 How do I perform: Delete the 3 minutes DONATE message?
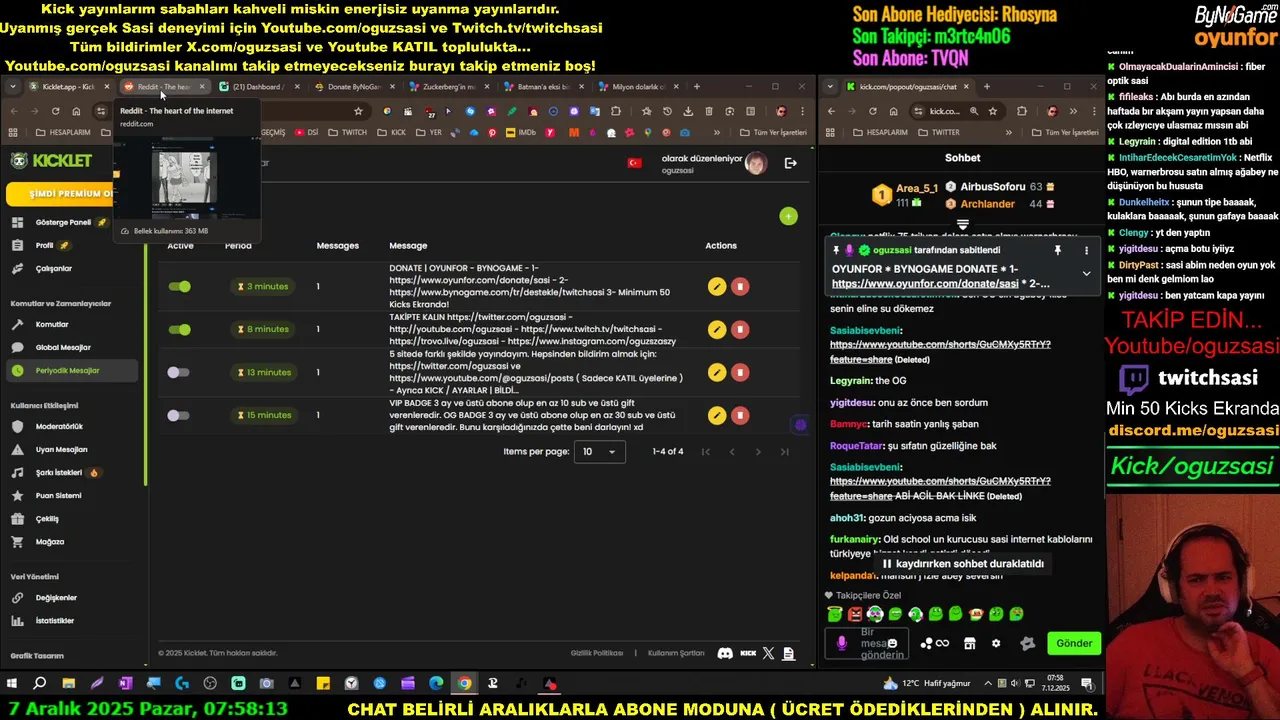click(x=740, y=287)
